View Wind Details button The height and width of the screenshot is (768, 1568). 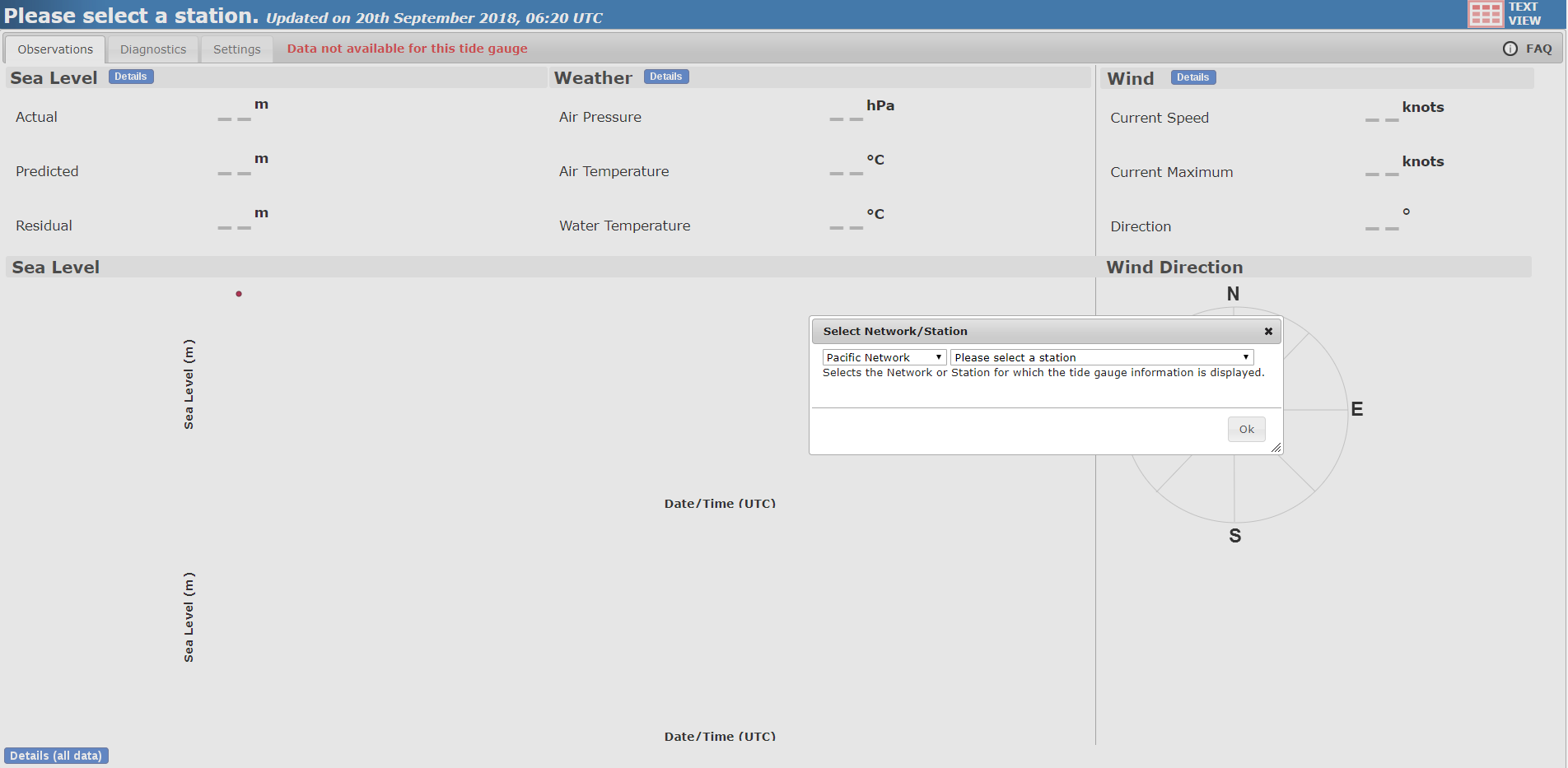(1192, 77)
